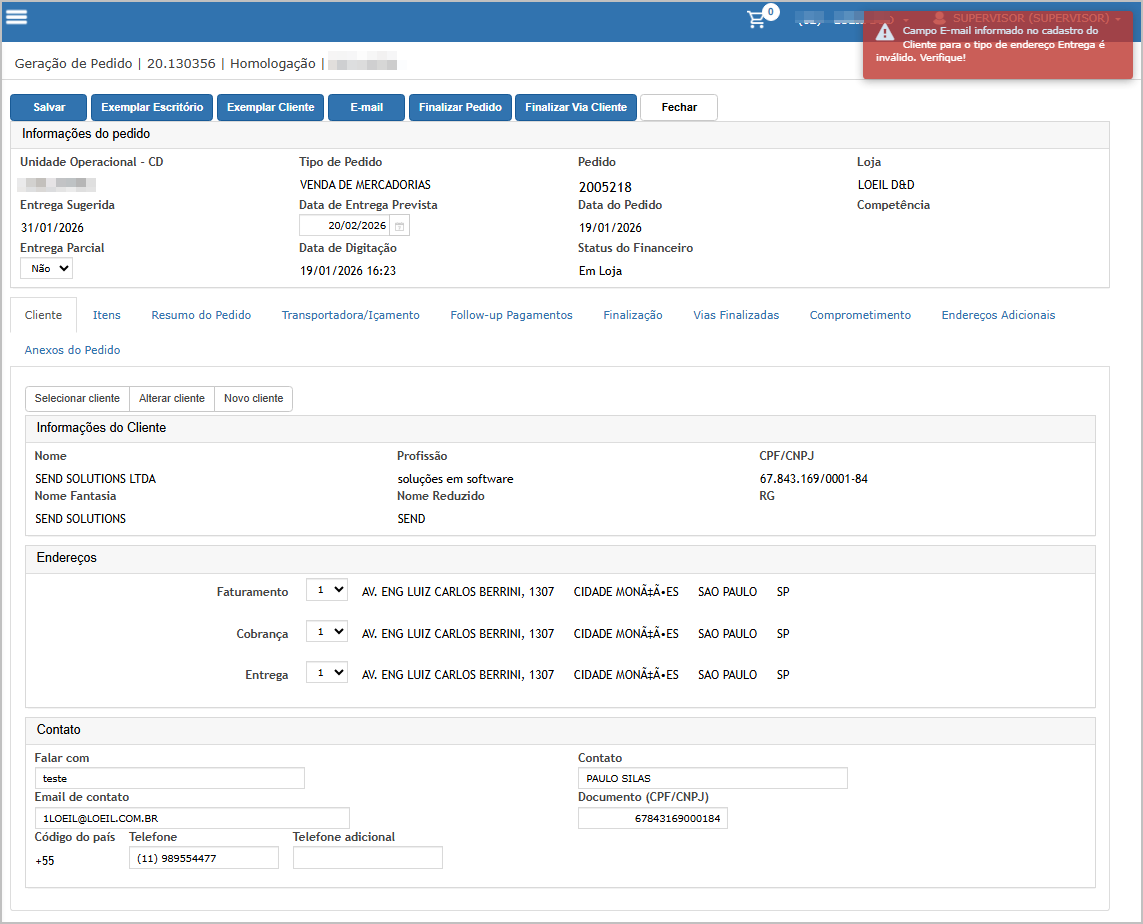Expand the Entrega Parcial dropdown

point(46,268)
